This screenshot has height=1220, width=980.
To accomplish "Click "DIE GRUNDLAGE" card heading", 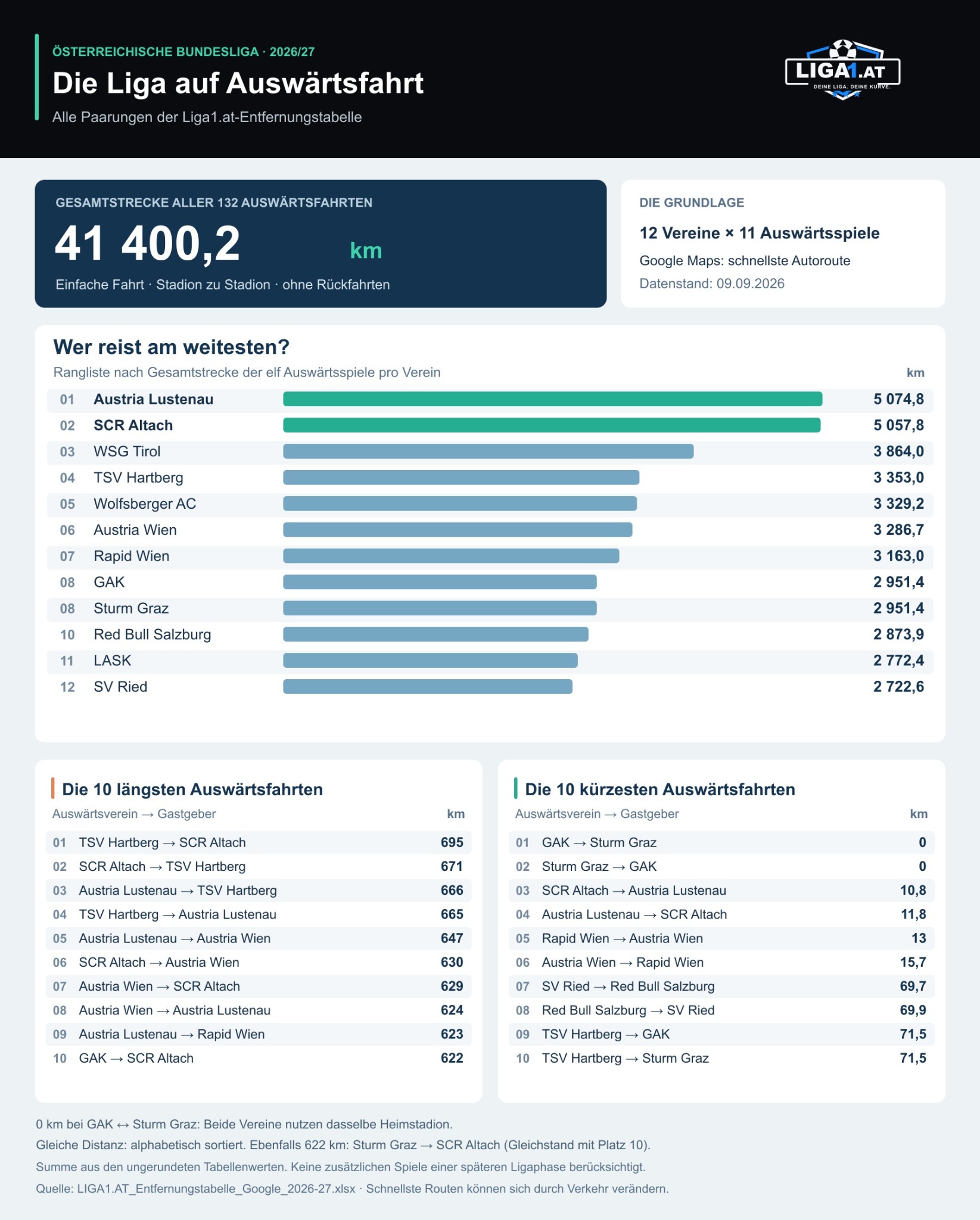I will click(x=692, y=203).
